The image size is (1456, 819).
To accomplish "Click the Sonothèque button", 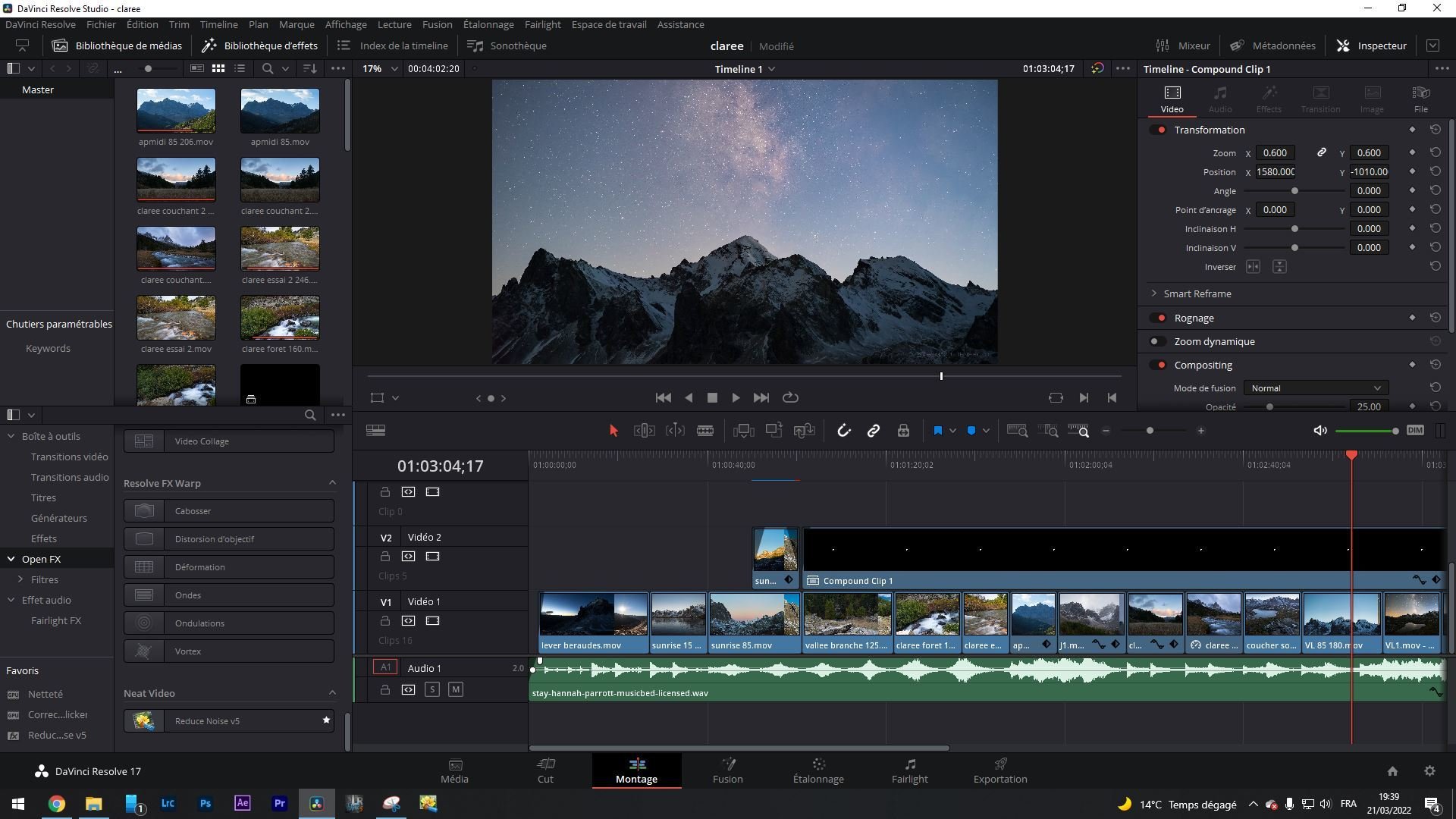I will [507, 45].
